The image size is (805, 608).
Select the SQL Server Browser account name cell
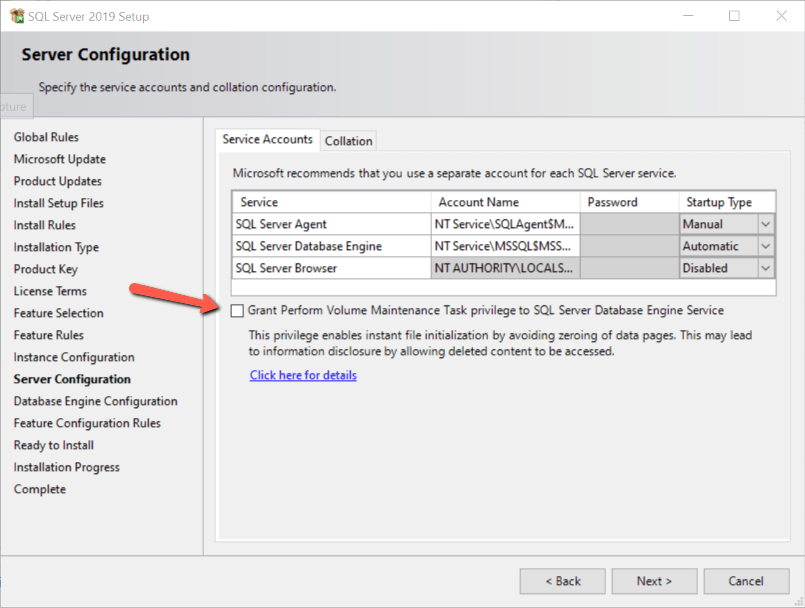506,268
